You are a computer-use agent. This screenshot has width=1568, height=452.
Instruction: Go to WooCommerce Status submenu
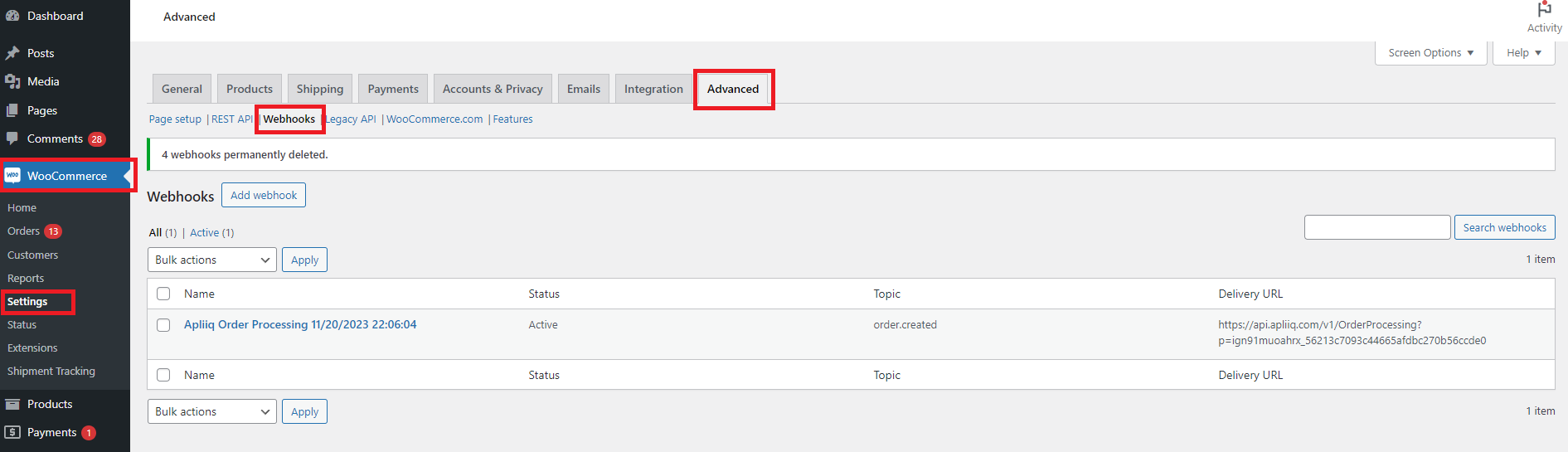point(22,325)
